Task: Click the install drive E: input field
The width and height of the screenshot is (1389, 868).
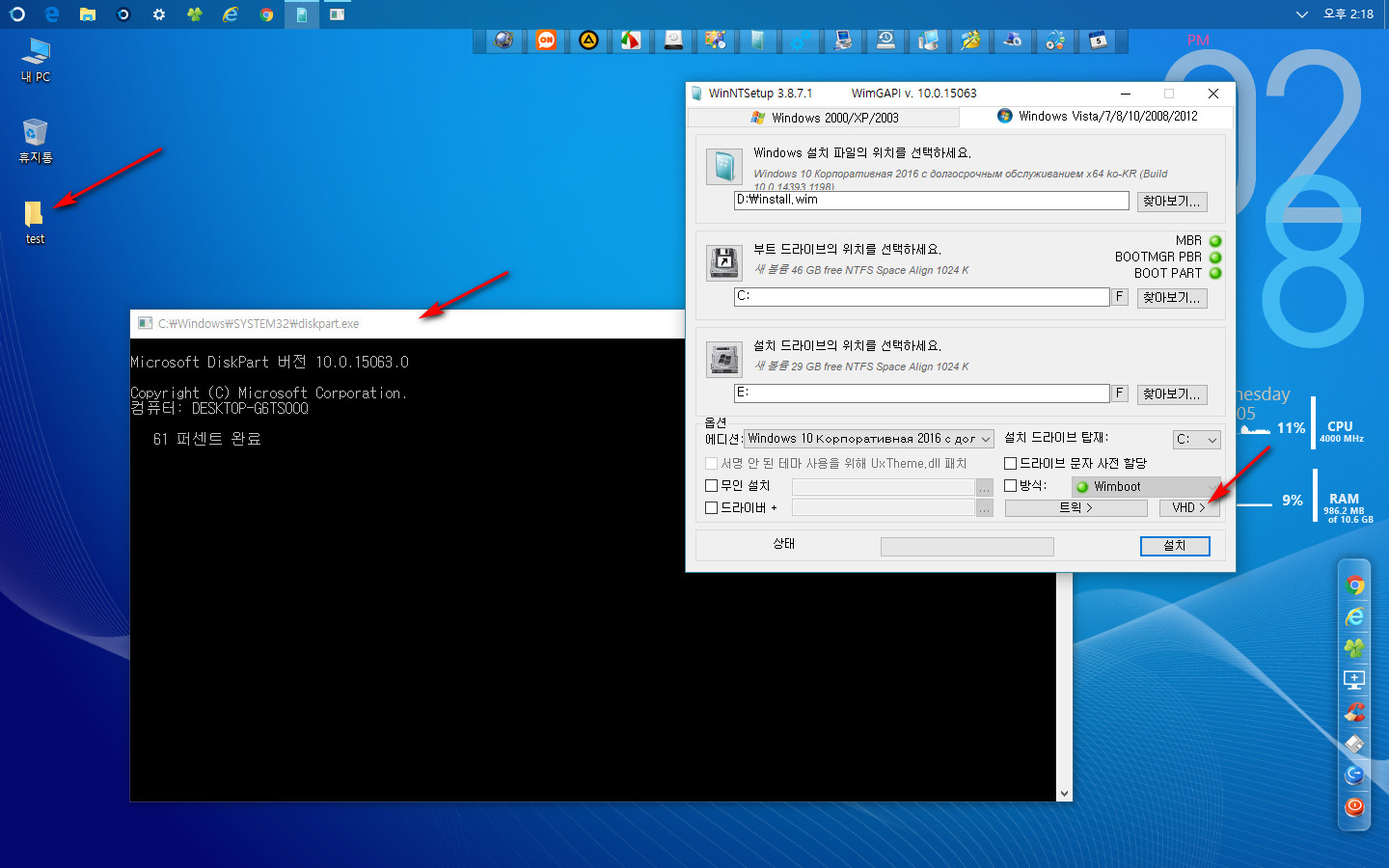Action: pos(921,393)
